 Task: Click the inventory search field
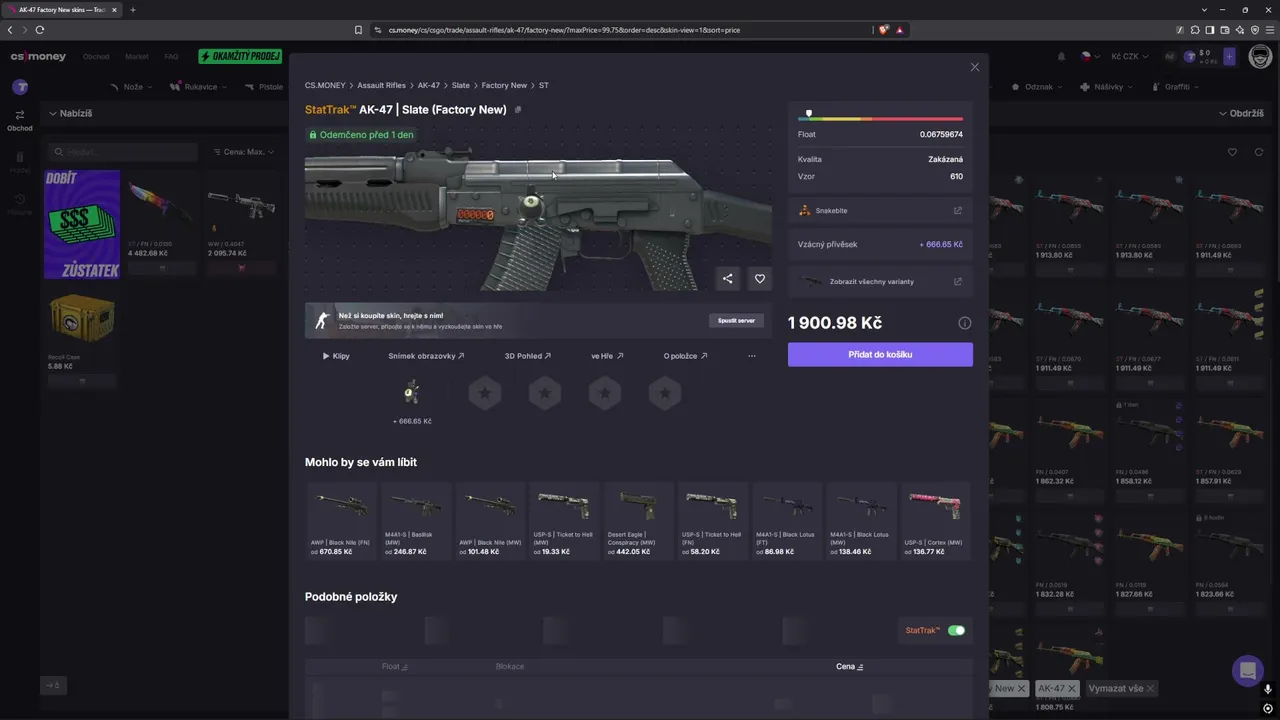coord(124,152)
